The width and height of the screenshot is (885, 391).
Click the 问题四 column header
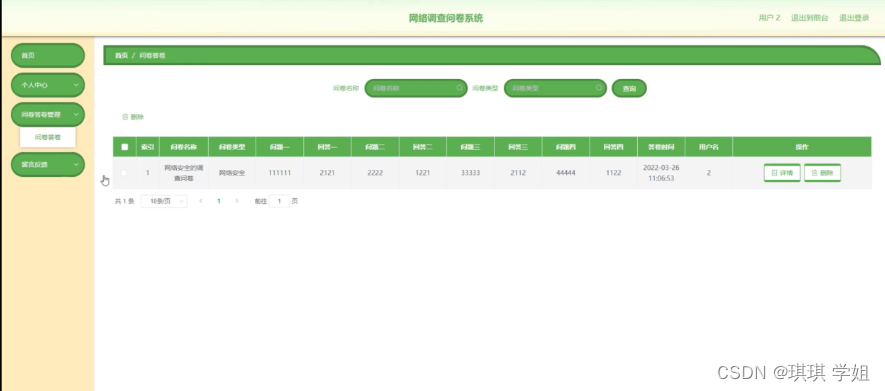[566, 147]
